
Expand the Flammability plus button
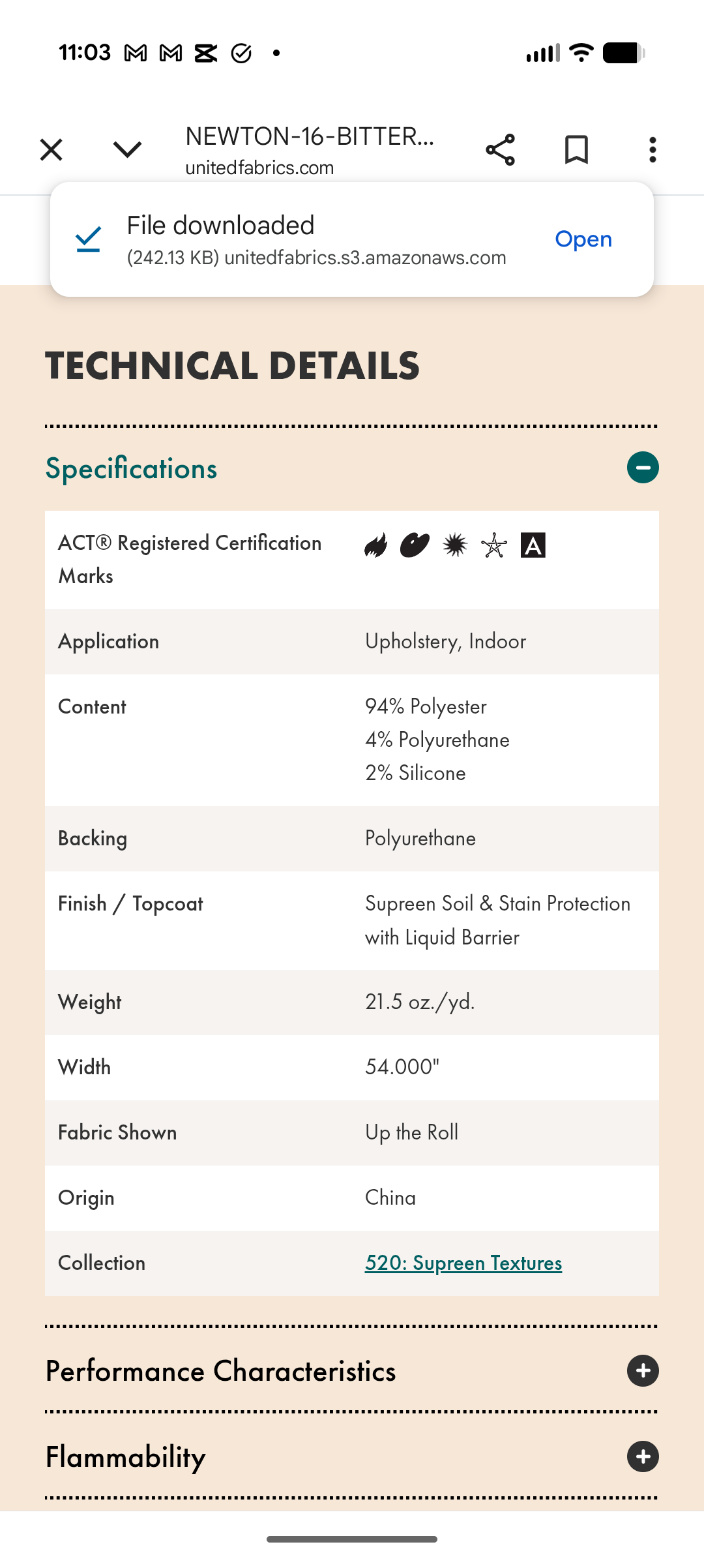(643, 1456)
